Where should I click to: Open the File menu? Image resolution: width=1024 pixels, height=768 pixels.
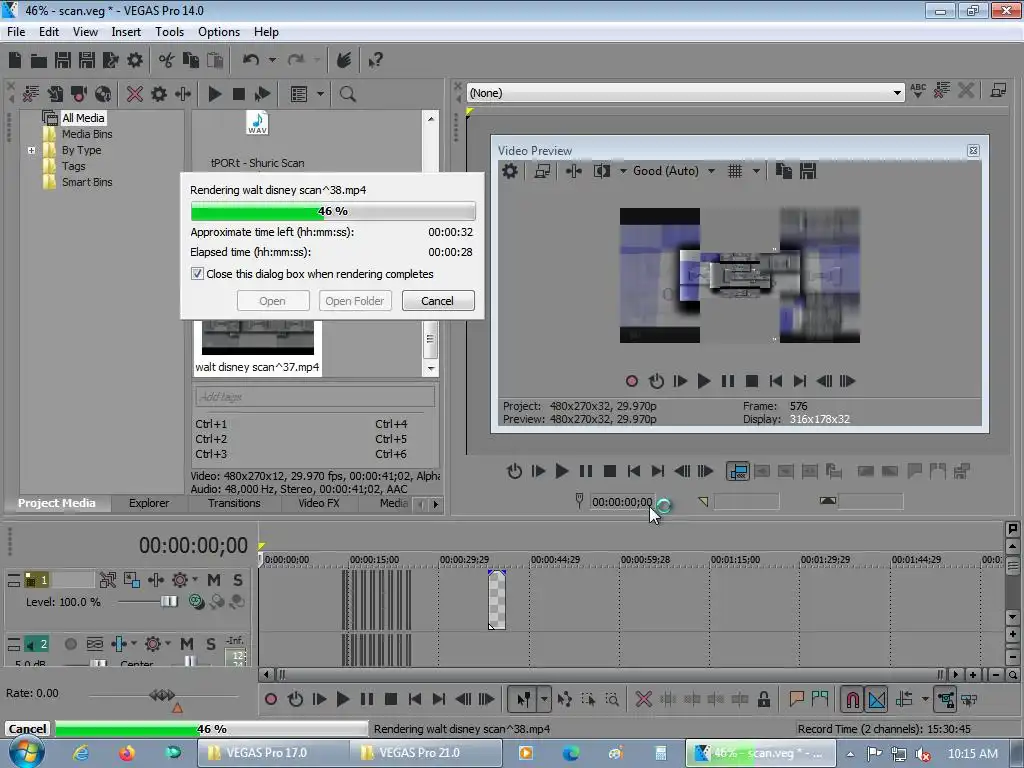(x=16, y=32)
